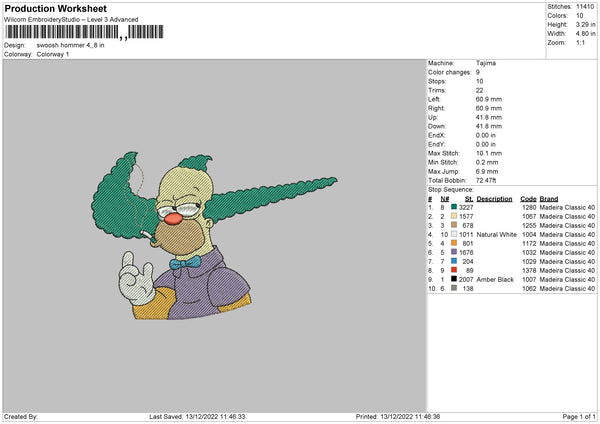Click the 'Stops:' label
This screenshot has width=600, height=424.
pyautogui.click(x=437, y=82)
